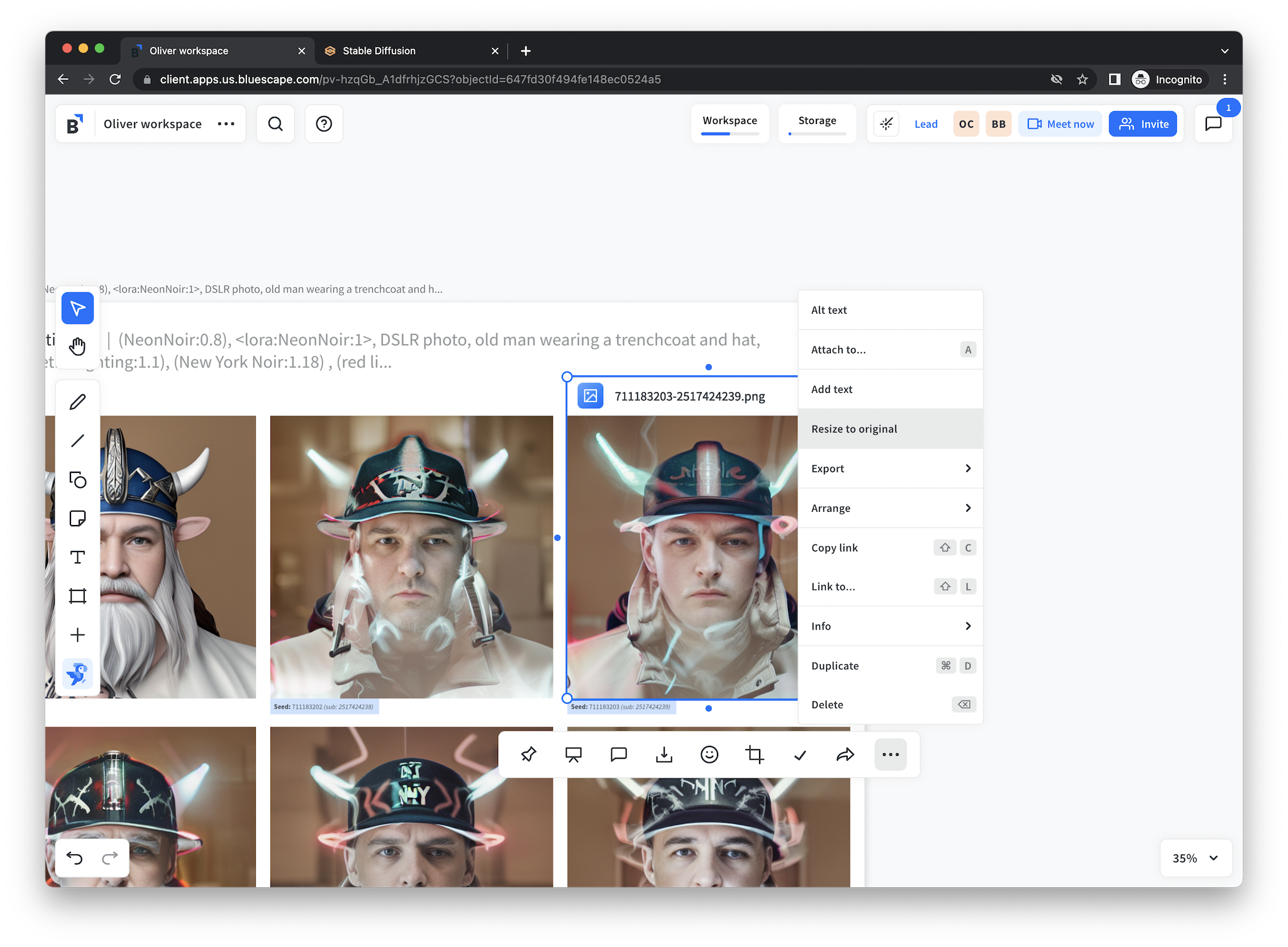Toggle the checkmark status on image
The height and width of the screenshot is (947, 1288).
tap(799, 754)
